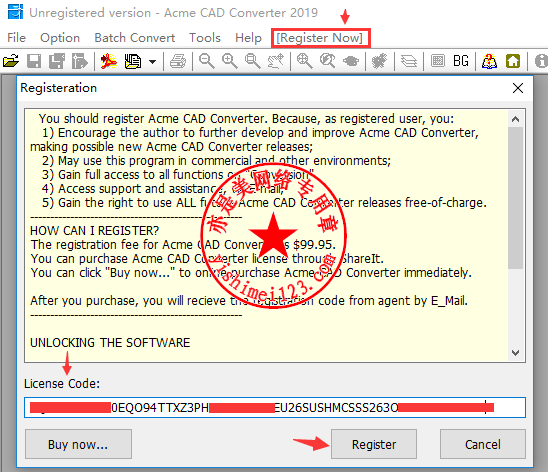Click the Help book icon with question mark
This screenshot has width=548, height=472.
pos(489,61)
